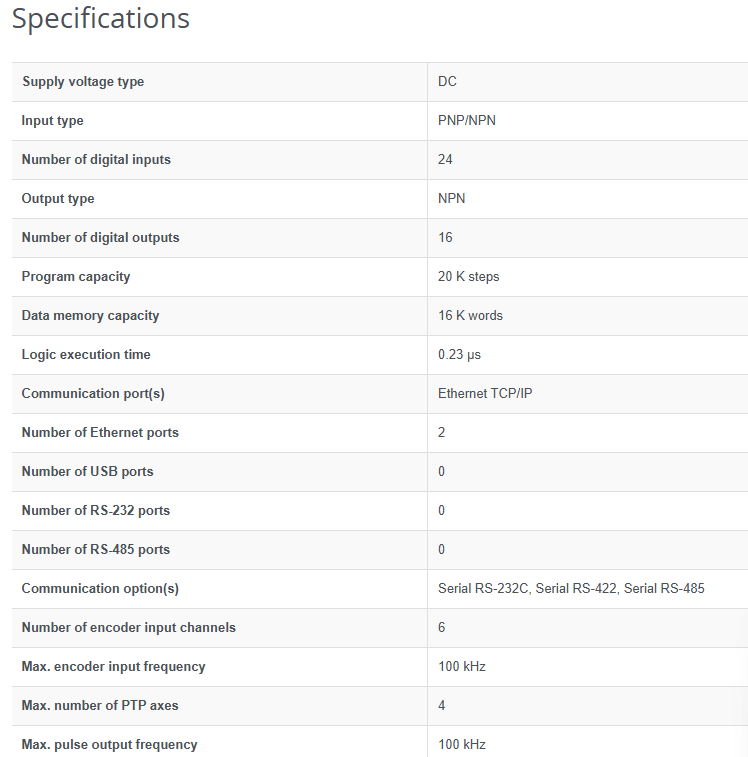Click the Specifications heading
Image resolution: width=748 pixels, height=757 pixels.
point(101,19)
